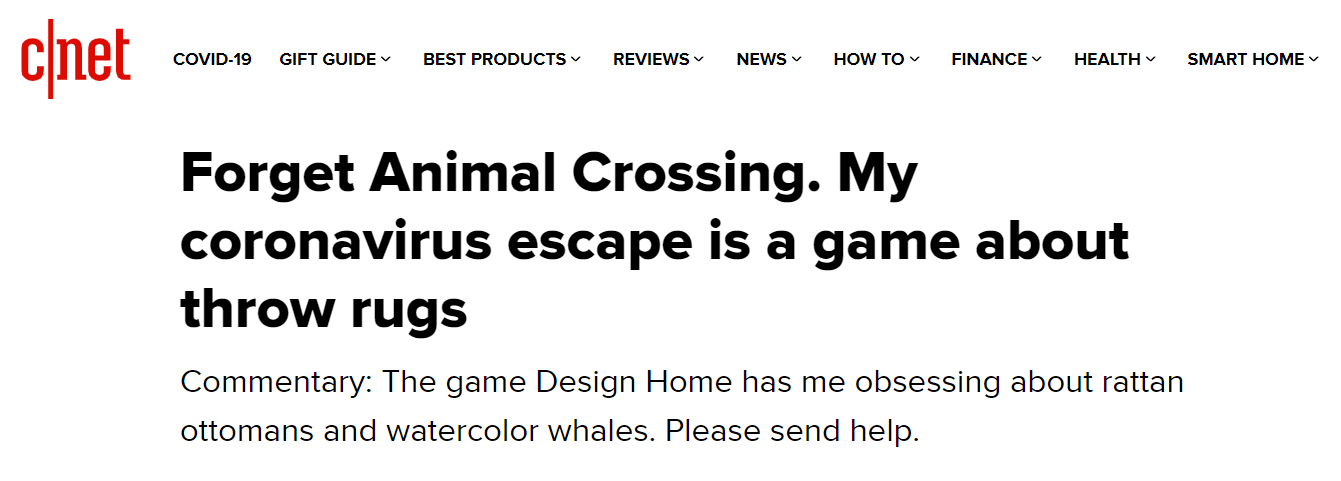The height and width of the screenshot is (481, 1341).
Task: Open the Gift Guide menu label
Action: point(327,59)
